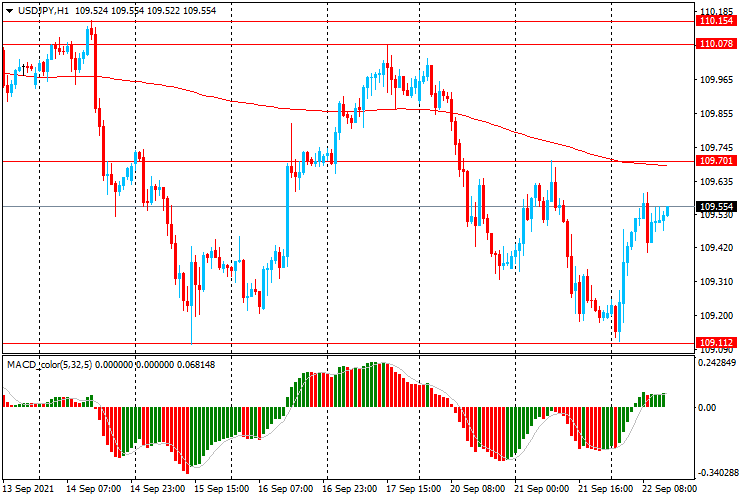The image size is (740, 500).
Task: Click the 22 Sep 08:00 time label
Action: 669,489
